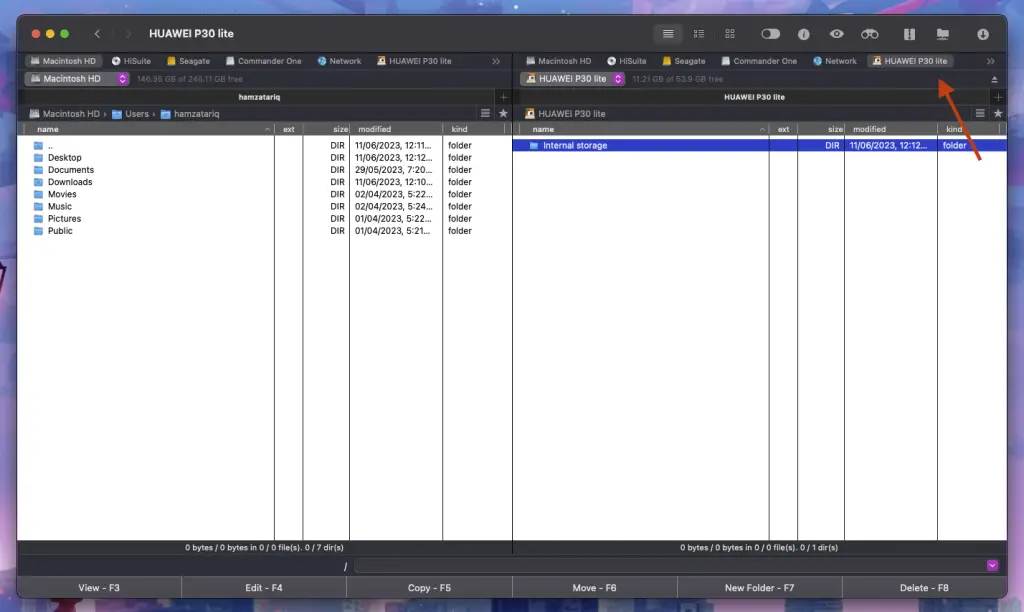Click hamzatariq in the breadcrumb path
Screen dimensions: 1024x612
click(190, 114)
